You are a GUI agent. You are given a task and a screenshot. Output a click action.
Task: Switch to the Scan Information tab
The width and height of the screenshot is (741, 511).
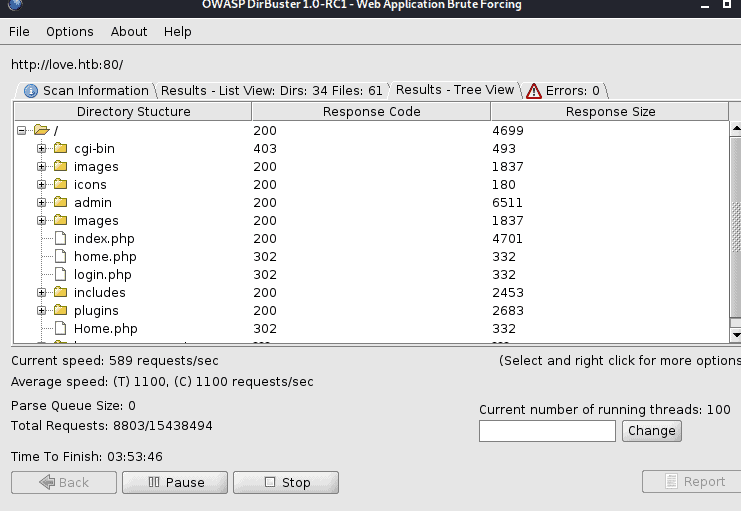[x=86, y=90]
